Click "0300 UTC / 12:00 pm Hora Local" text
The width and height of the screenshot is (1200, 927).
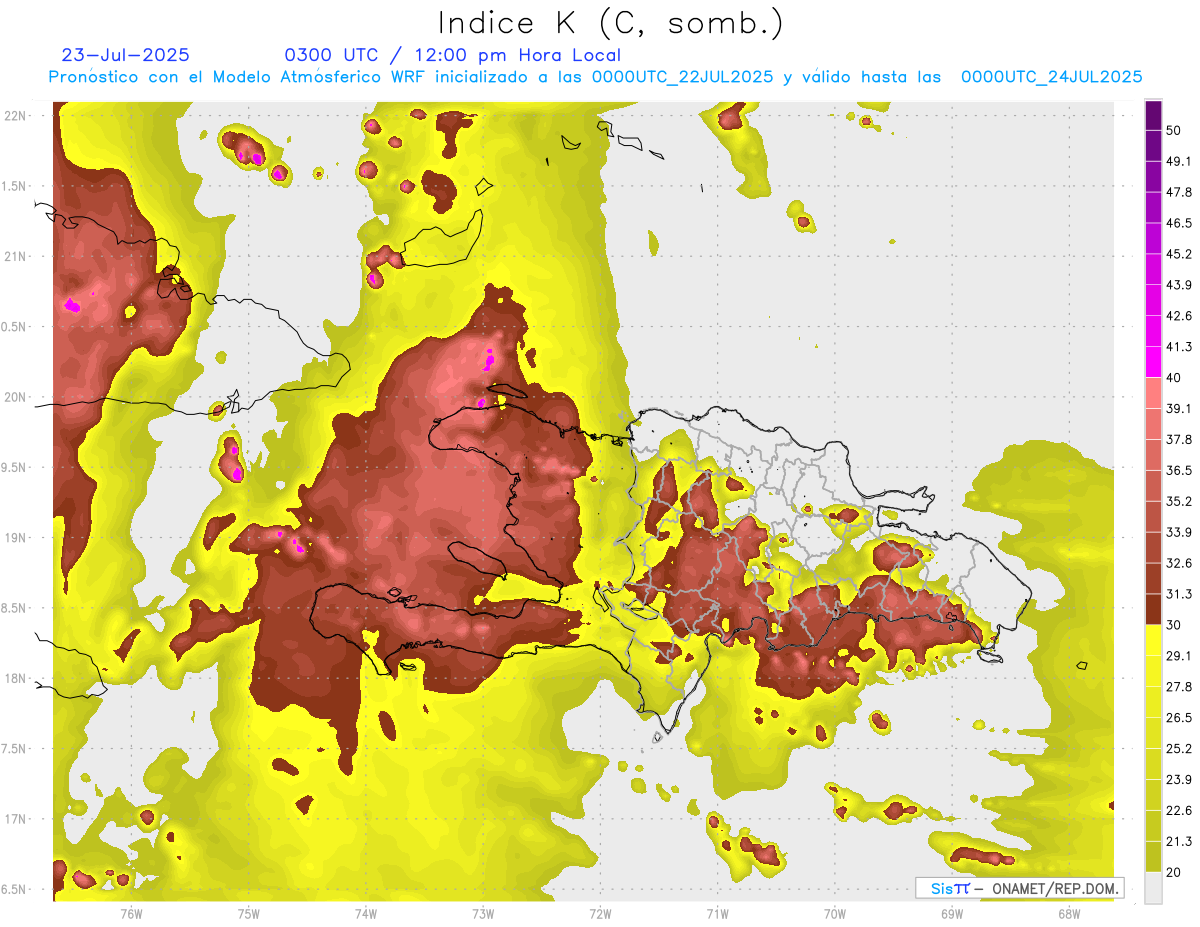(453, 55)
